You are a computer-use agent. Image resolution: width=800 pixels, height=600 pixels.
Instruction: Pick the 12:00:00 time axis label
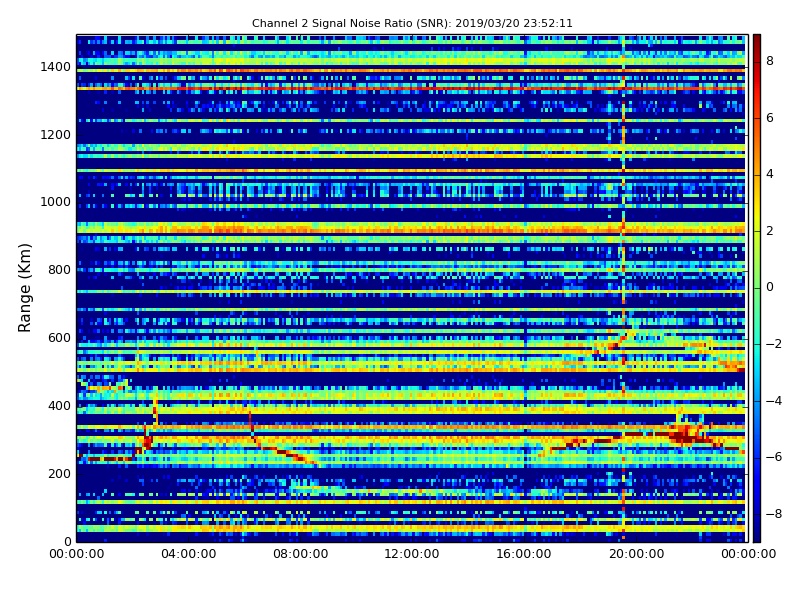[412, 554]
